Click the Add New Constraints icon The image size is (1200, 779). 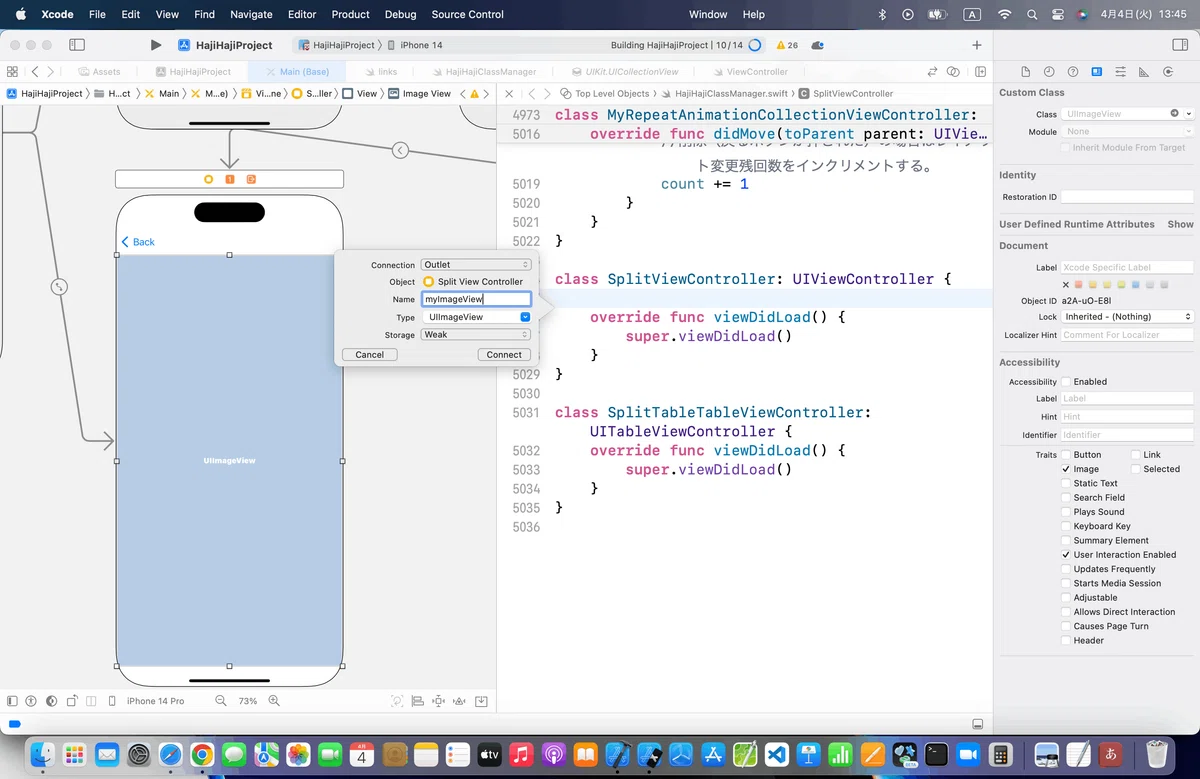coord(439,701)
